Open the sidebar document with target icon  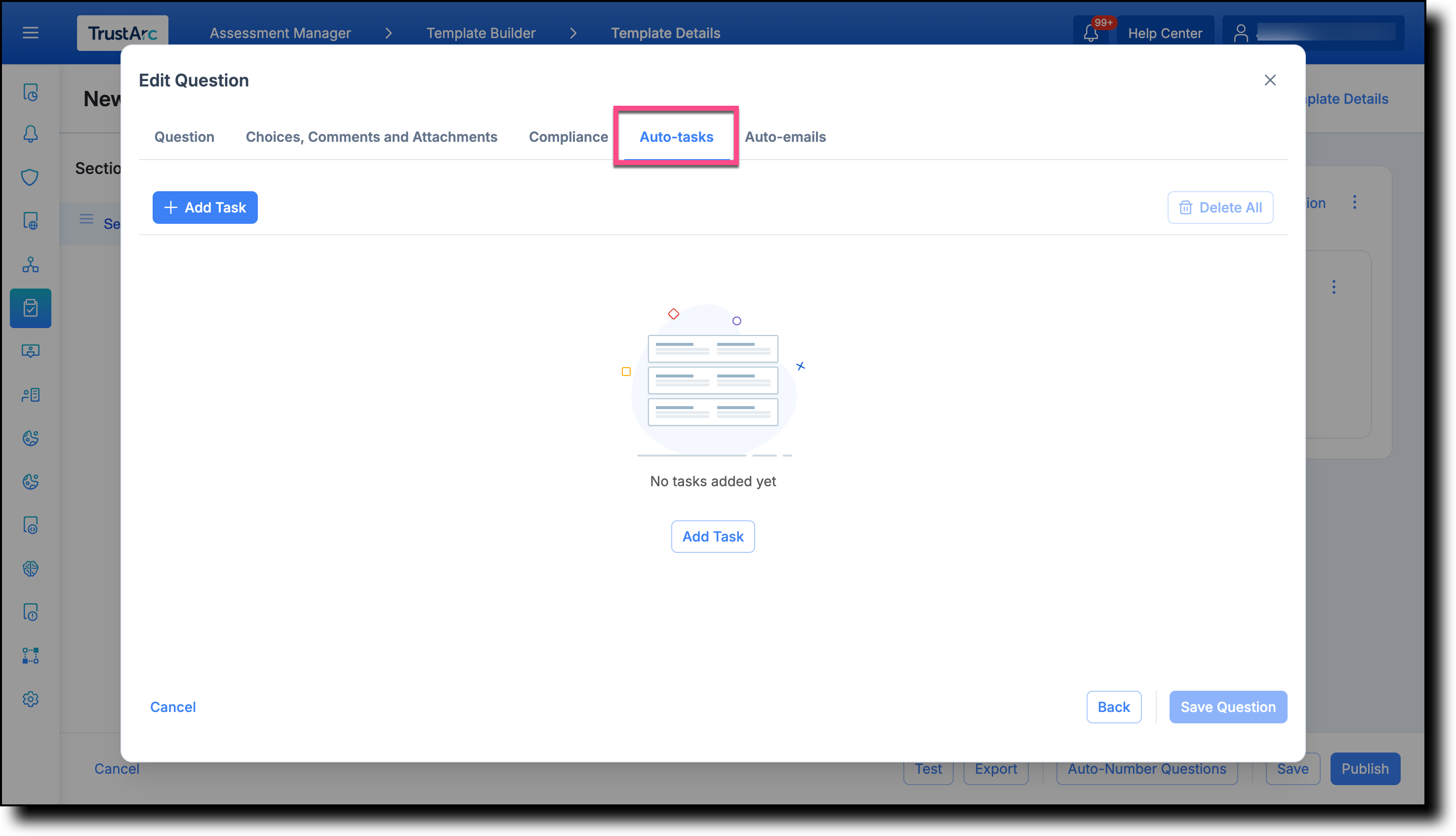point(31,525)
